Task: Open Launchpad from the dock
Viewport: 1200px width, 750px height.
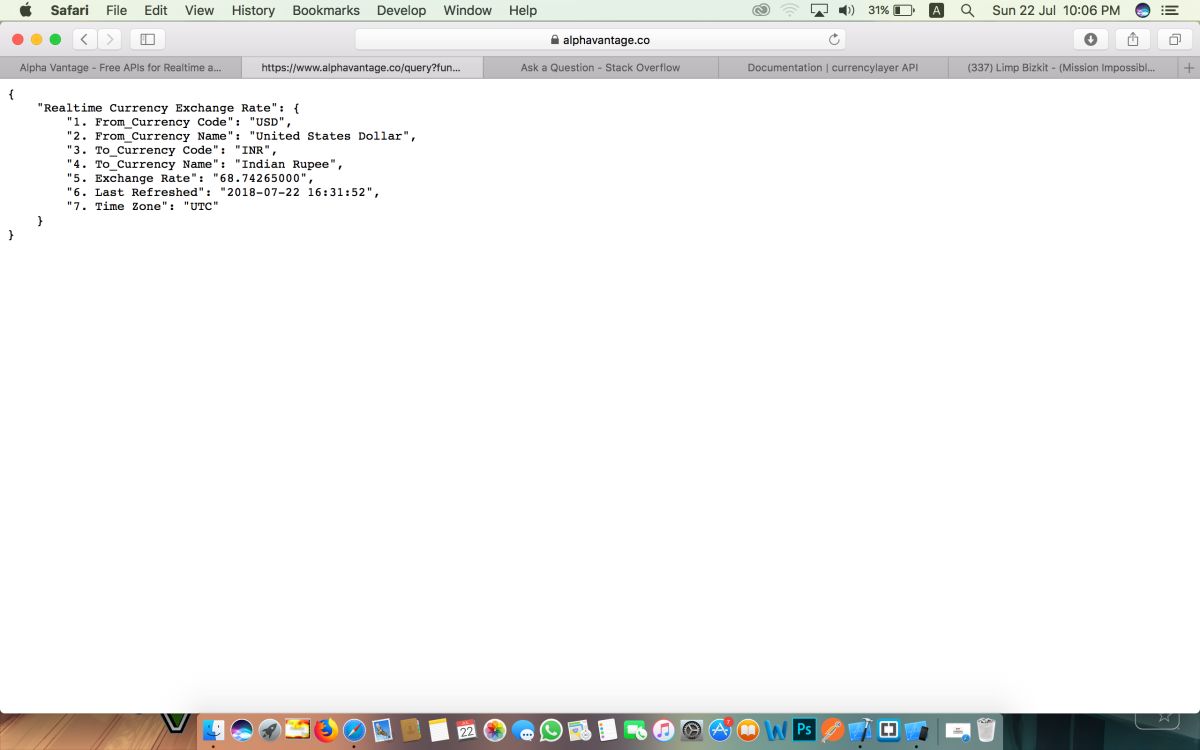Action: pos(269,730)
